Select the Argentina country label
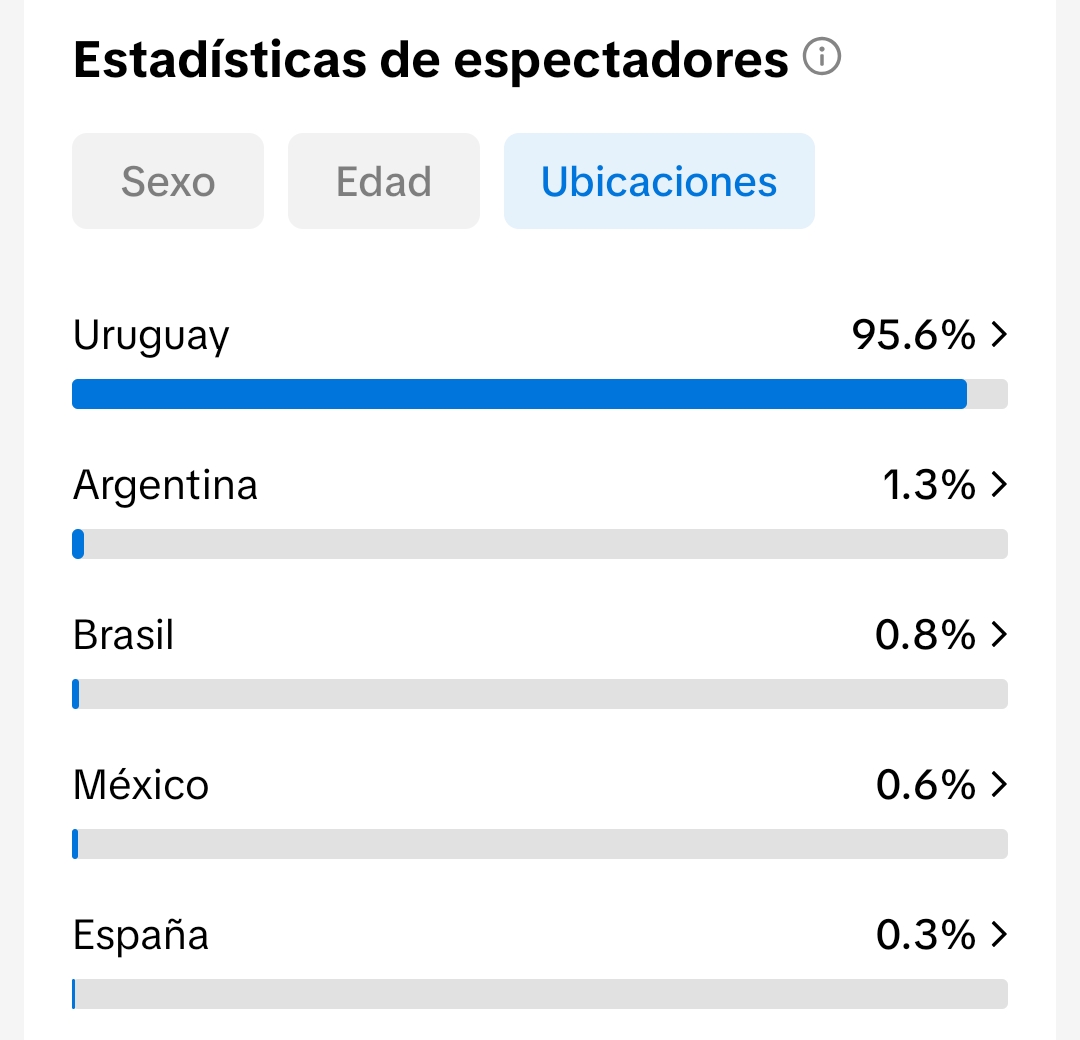The image size is (1080, 1040). pyautogui.click(x=165, y=486)
